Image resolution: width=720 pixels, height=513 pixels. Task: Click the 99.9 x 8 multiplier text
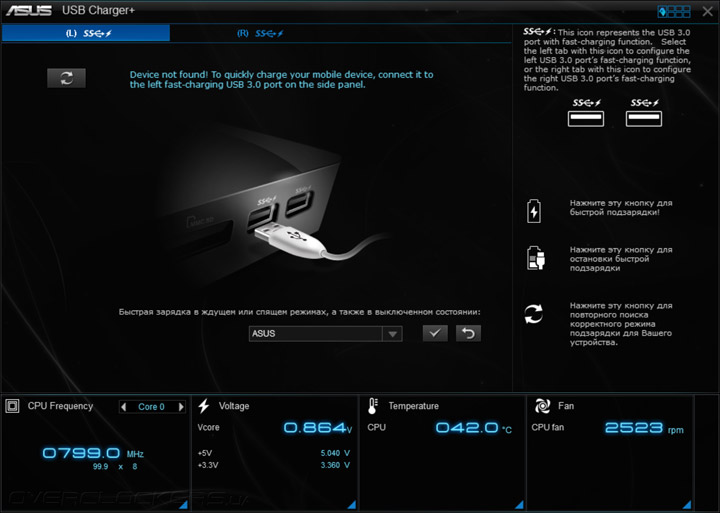pos(115,467)
